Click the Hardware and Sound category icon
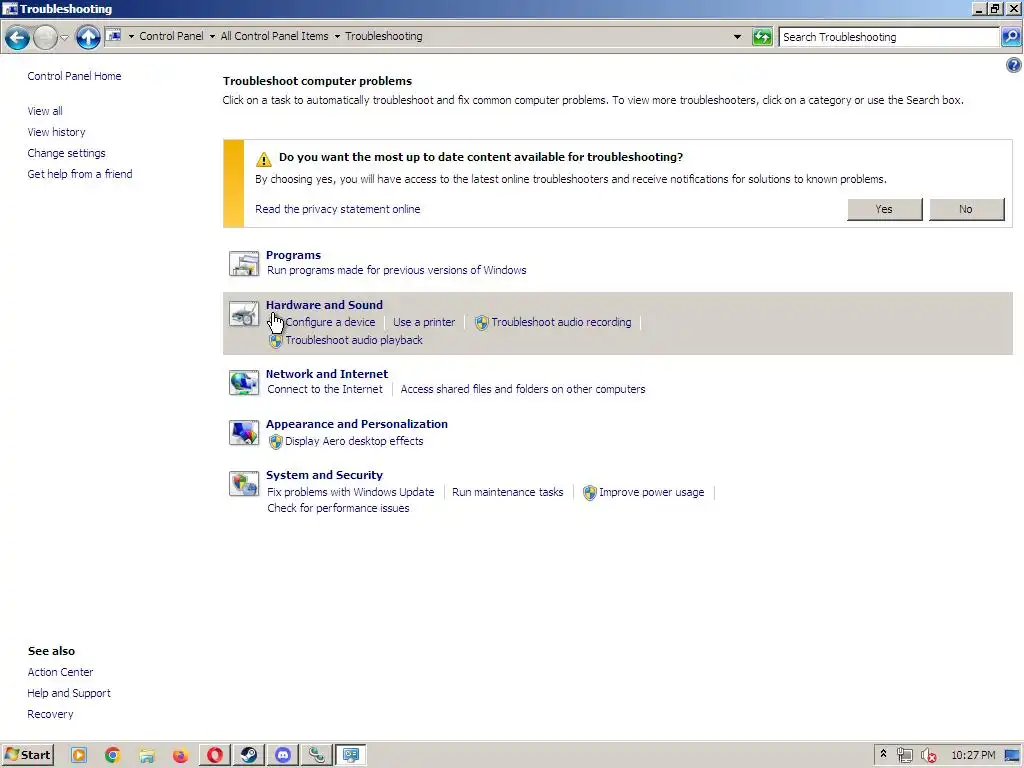Screen dimensions: 1024x768 (244, 313)
